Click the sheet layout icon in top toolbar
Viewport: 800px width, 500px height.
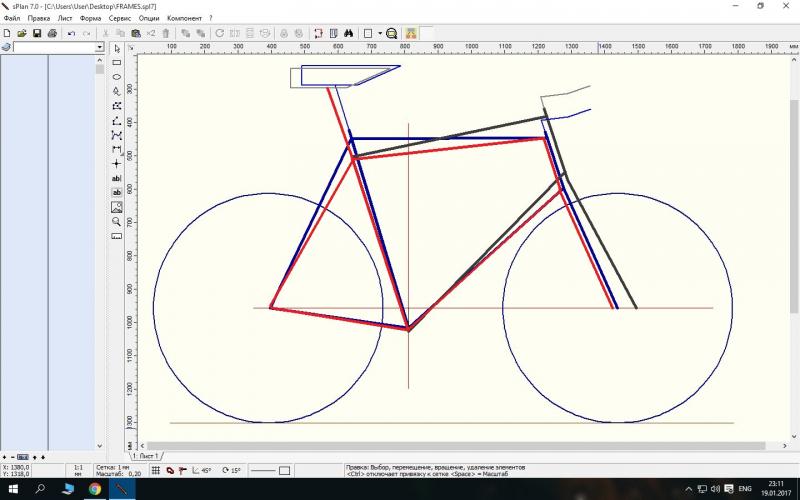(x=368, y=33)
